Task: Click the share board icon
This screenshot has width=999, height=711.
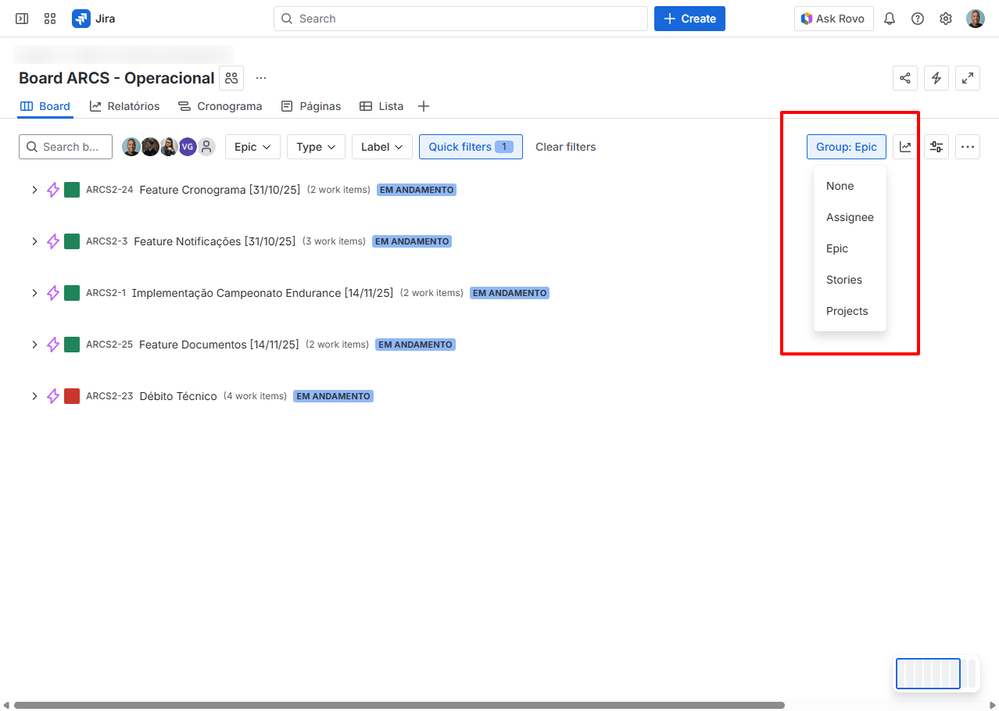Action: point(905,77)
